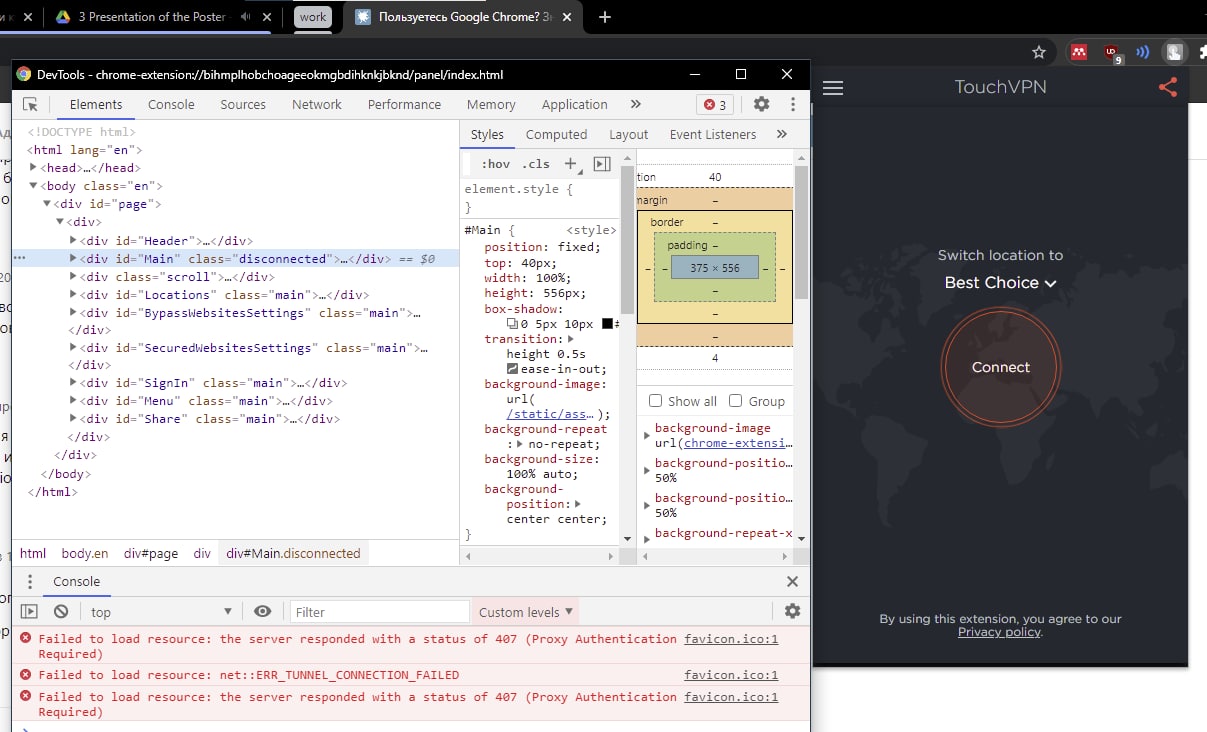1207x732 pixels.
Task: Open the TouchVPN Privacy policy link
Action: [1000, 632]
